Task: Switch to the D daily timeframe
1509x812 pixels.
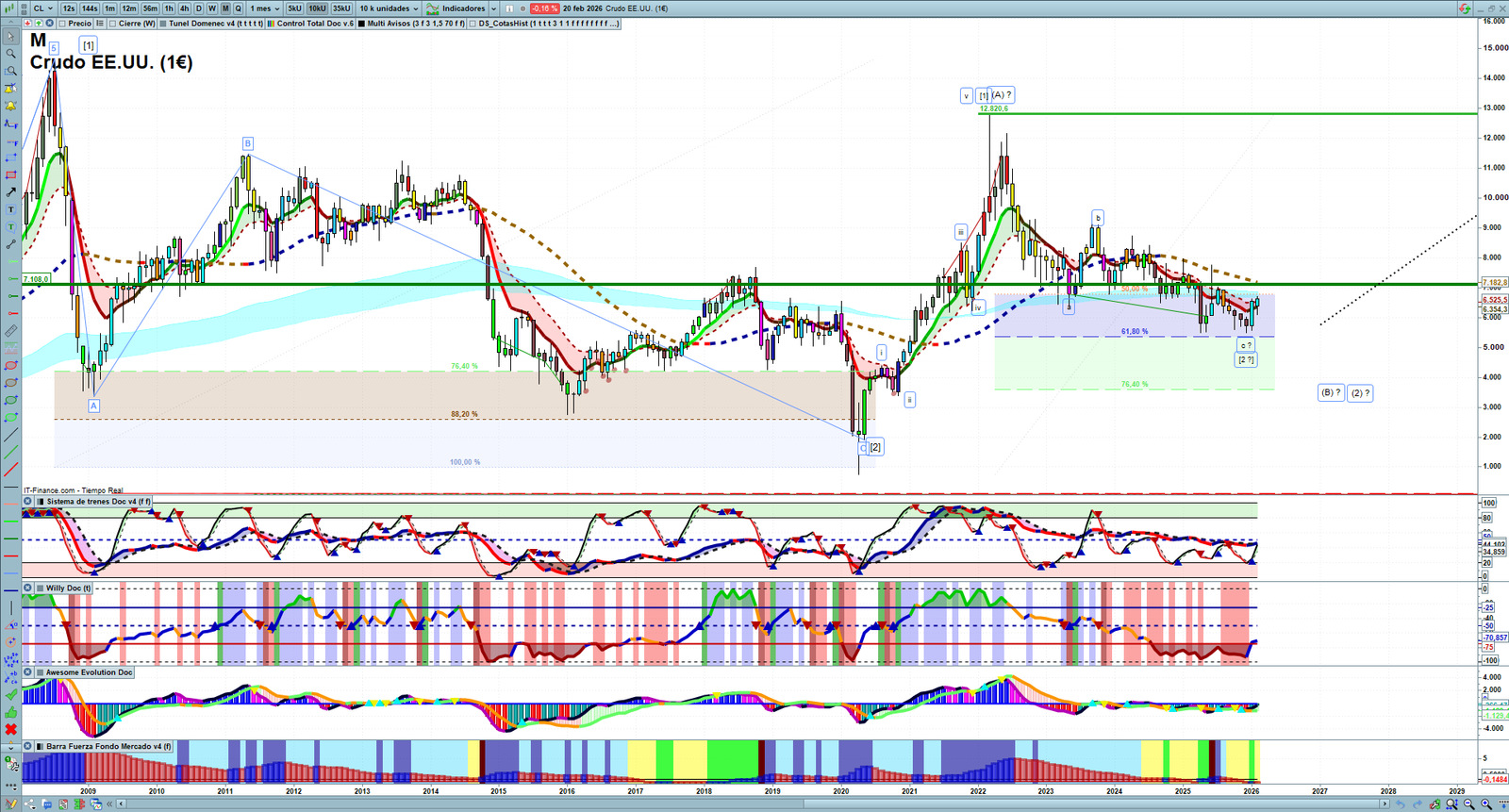Action: pos(199,8)
